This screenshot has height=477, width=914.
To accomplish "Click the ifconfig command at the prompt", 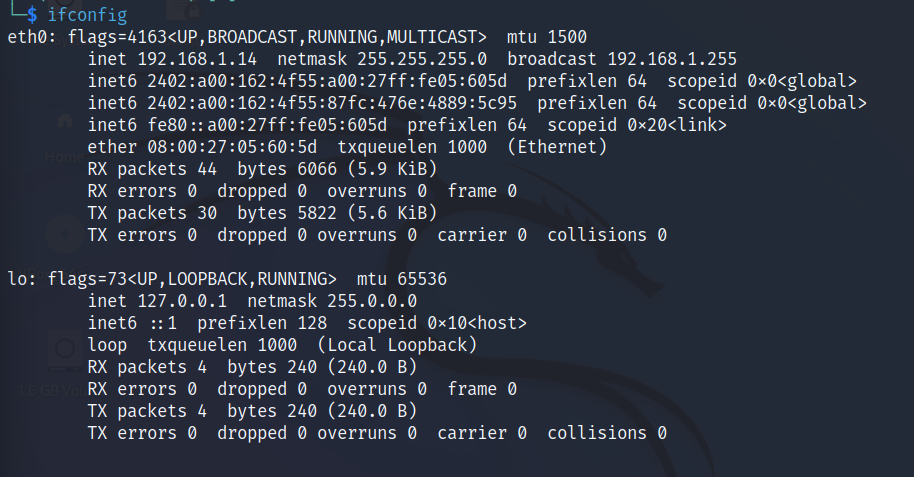I will tap(87, 15).
